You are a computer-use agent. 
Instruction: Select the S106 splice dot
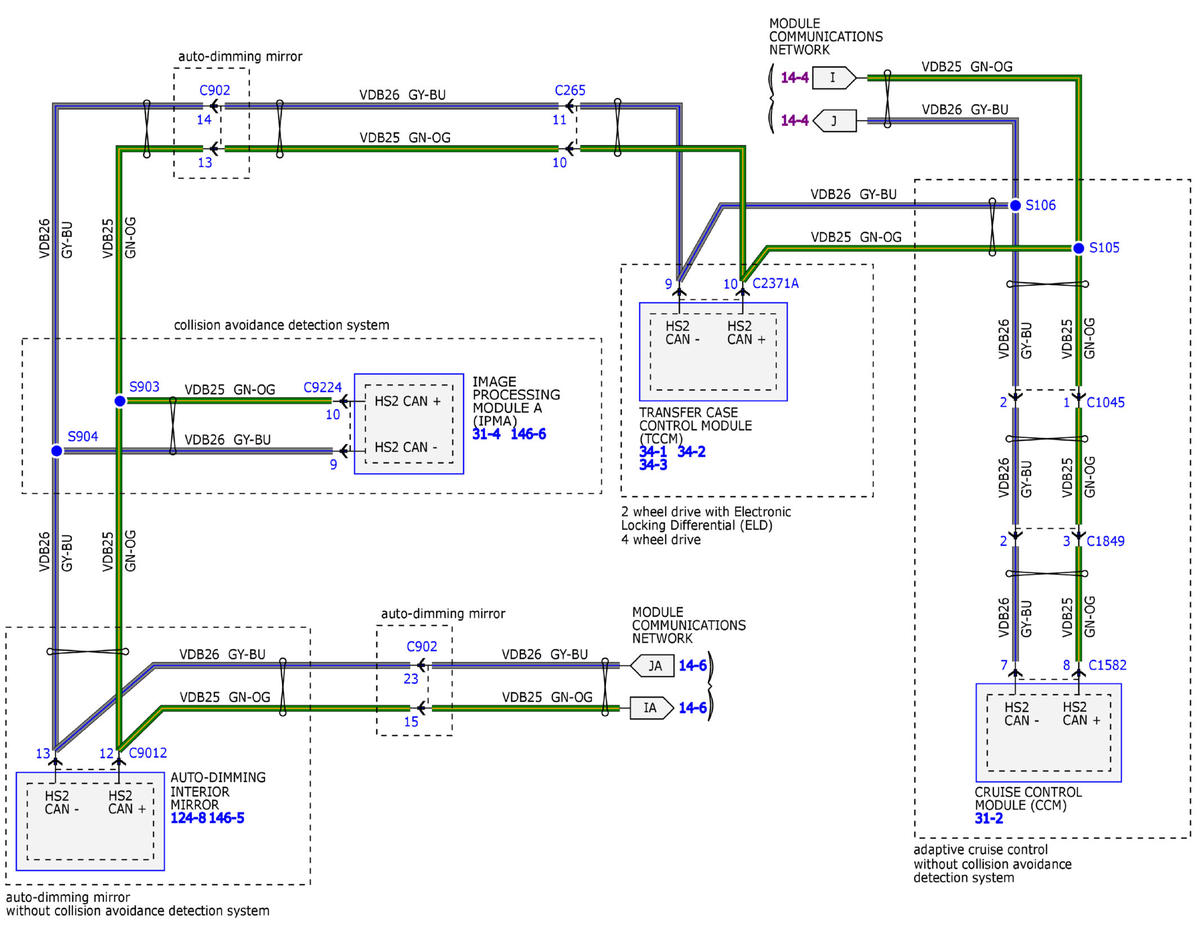(x=1015, y=205)
